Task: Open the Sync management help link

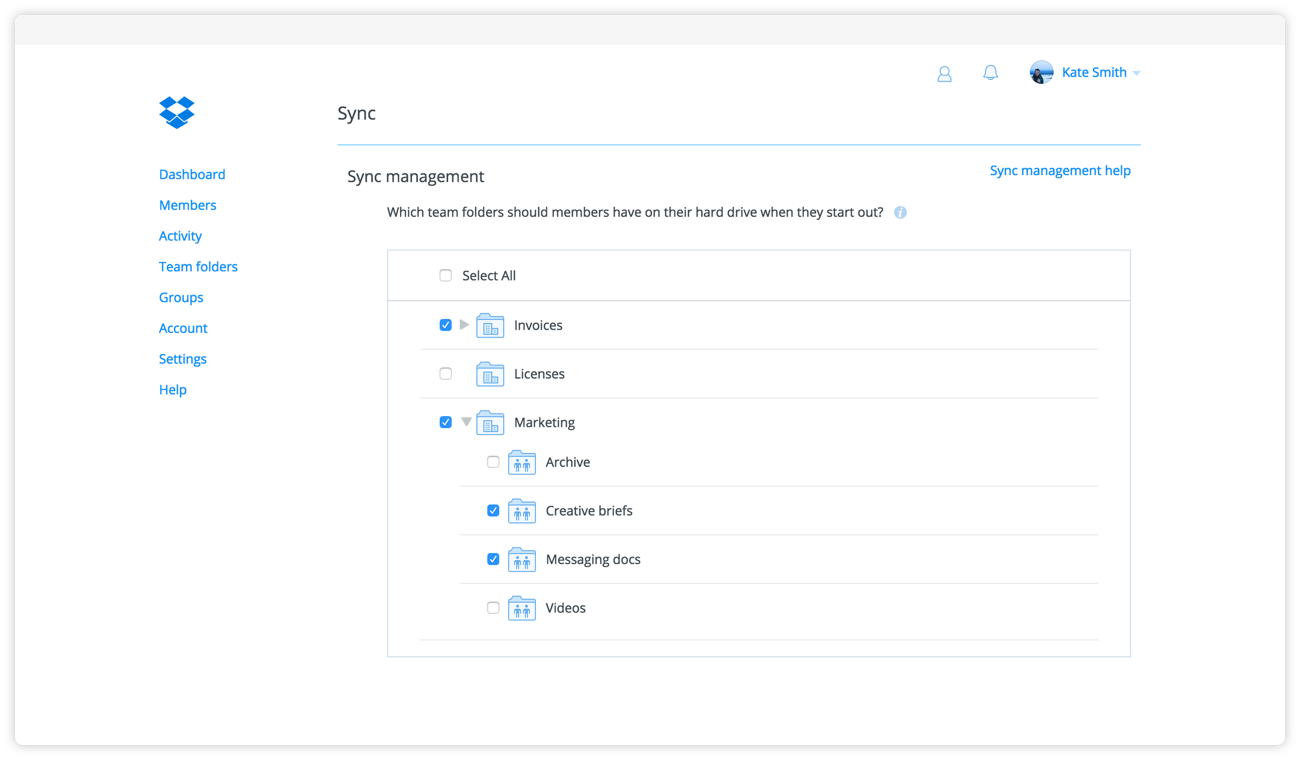Action: click(1060, 171)
